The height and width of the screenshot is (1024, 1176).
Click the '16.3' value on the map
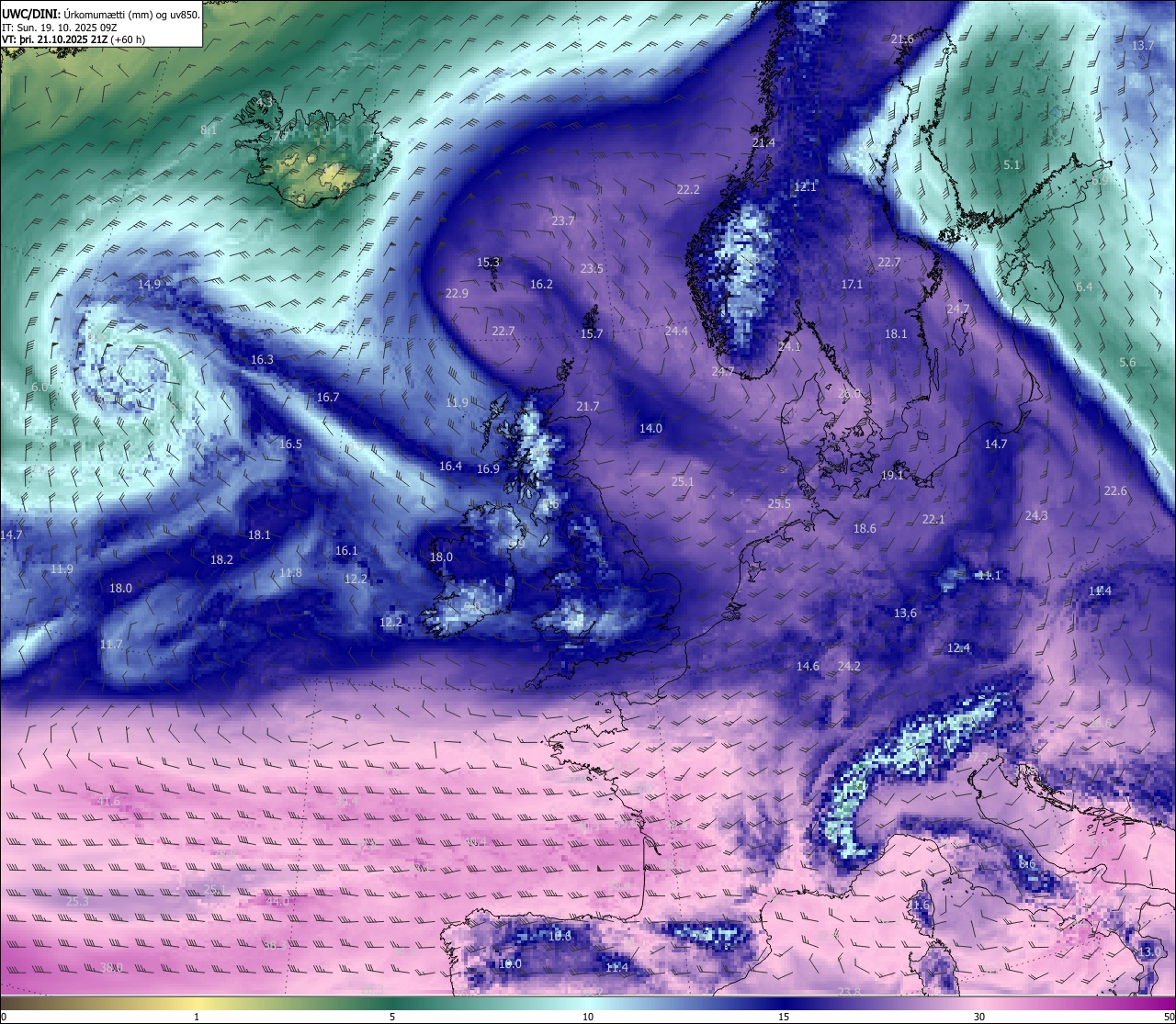262,360
